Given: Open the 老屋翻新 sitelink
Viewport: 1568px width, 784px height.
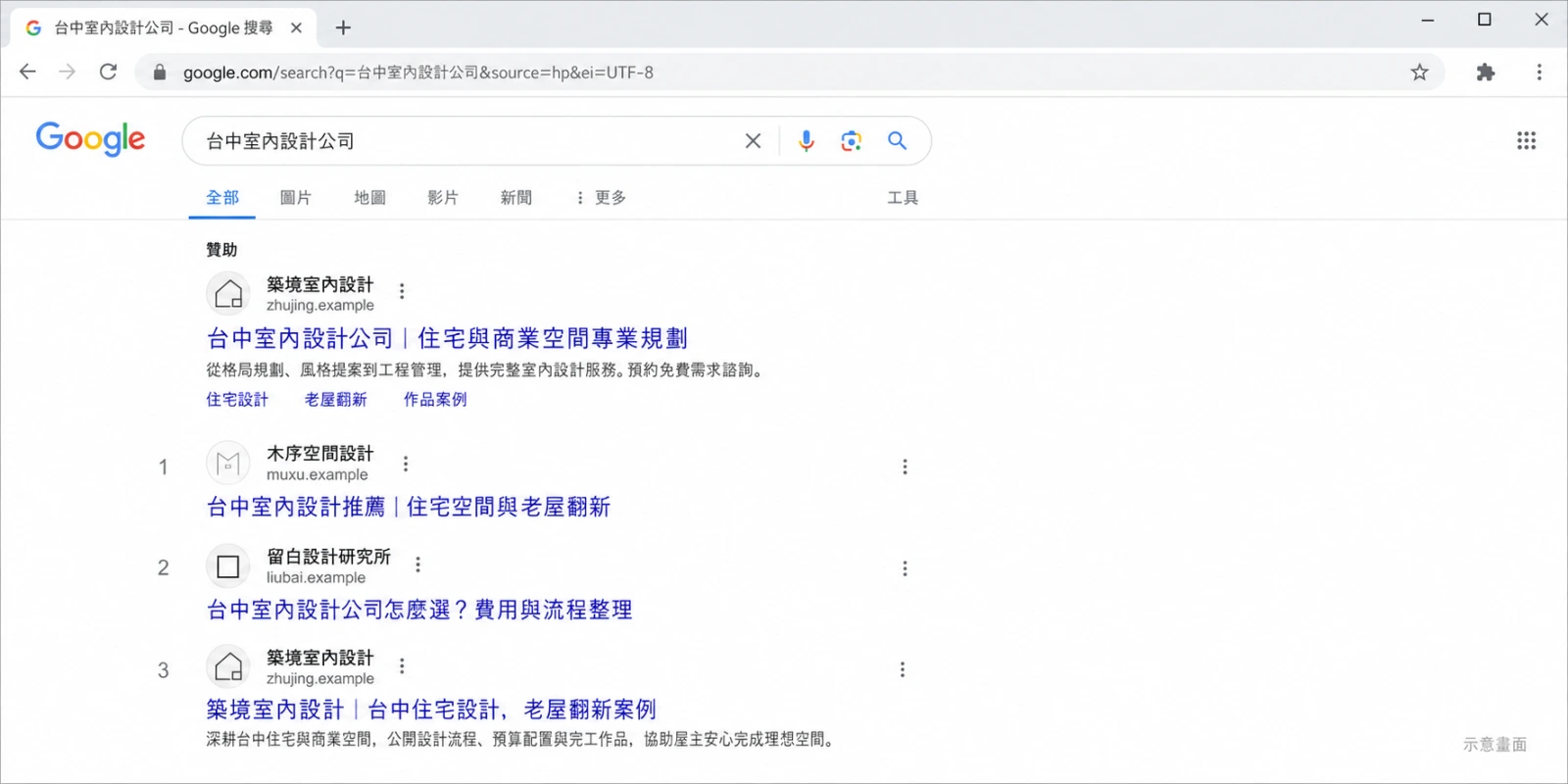Looking at the screenshot, I should pos(335,400).
